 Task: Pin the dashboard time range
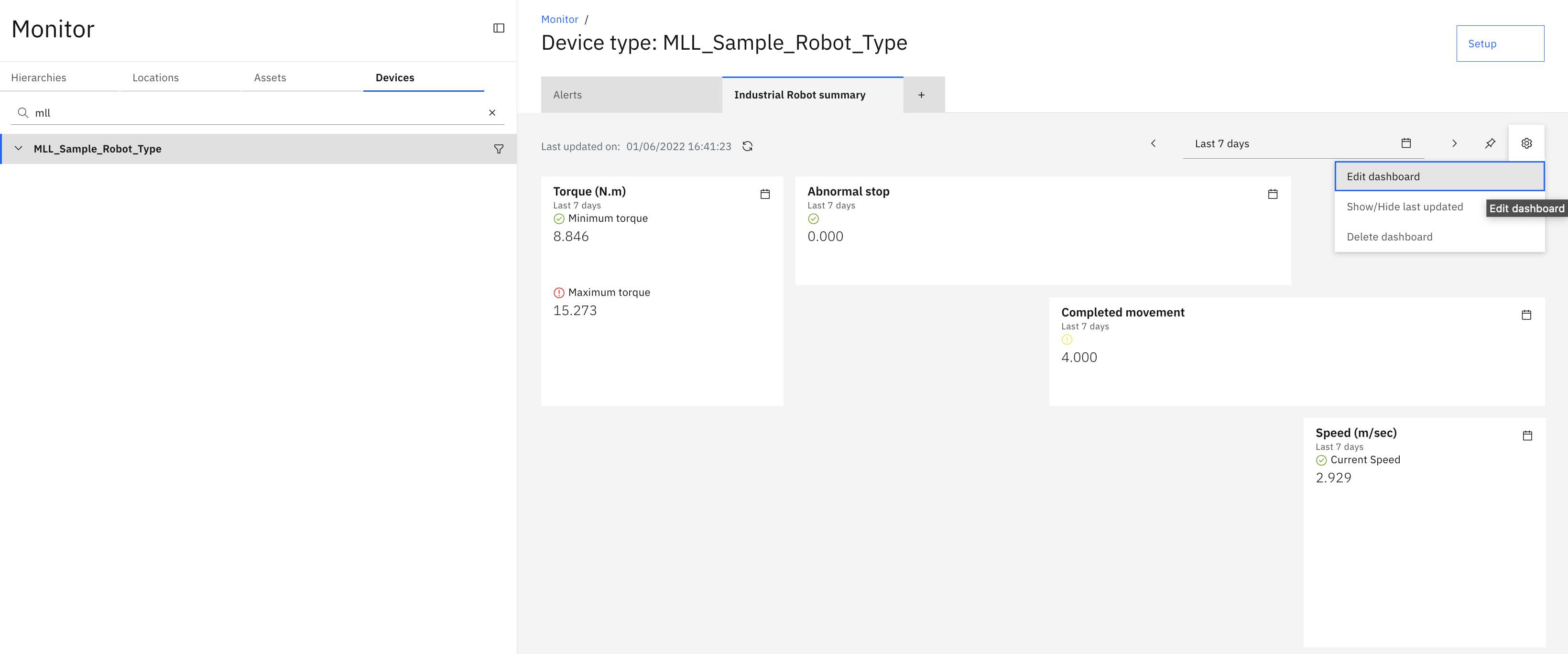(1490, 143)
